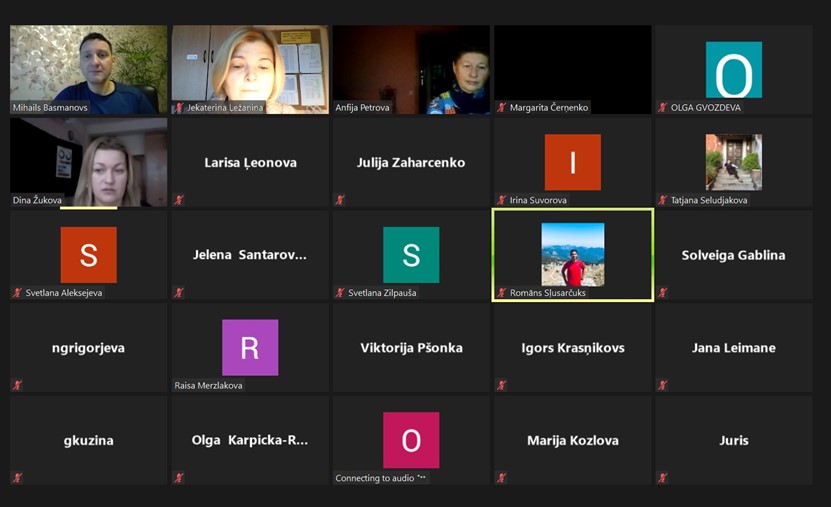Click muted mic icon beside Margarita Černenko's name
Viewport: 831px width, 507px height.
(x=502, y=107)
